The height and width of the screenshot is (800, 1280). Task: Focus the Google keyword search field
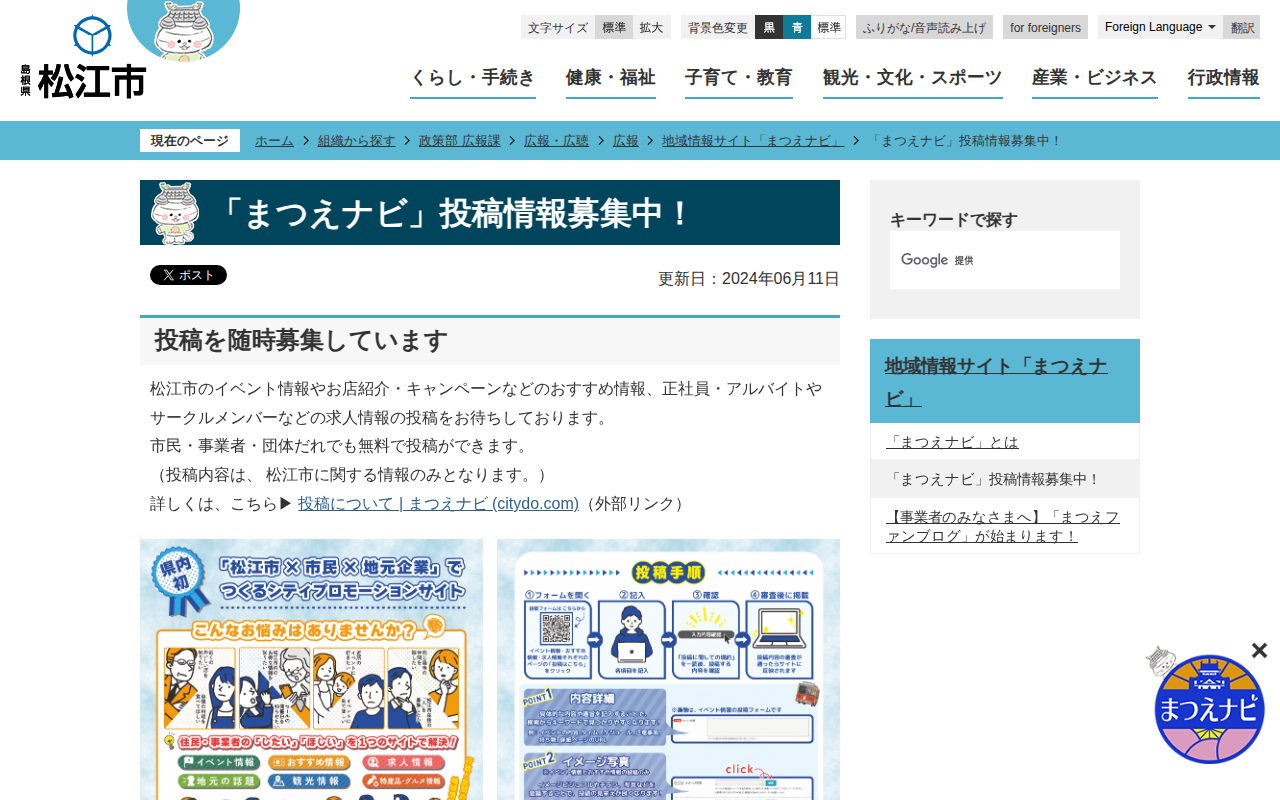pyautogui.click(x=1005, y=260)
